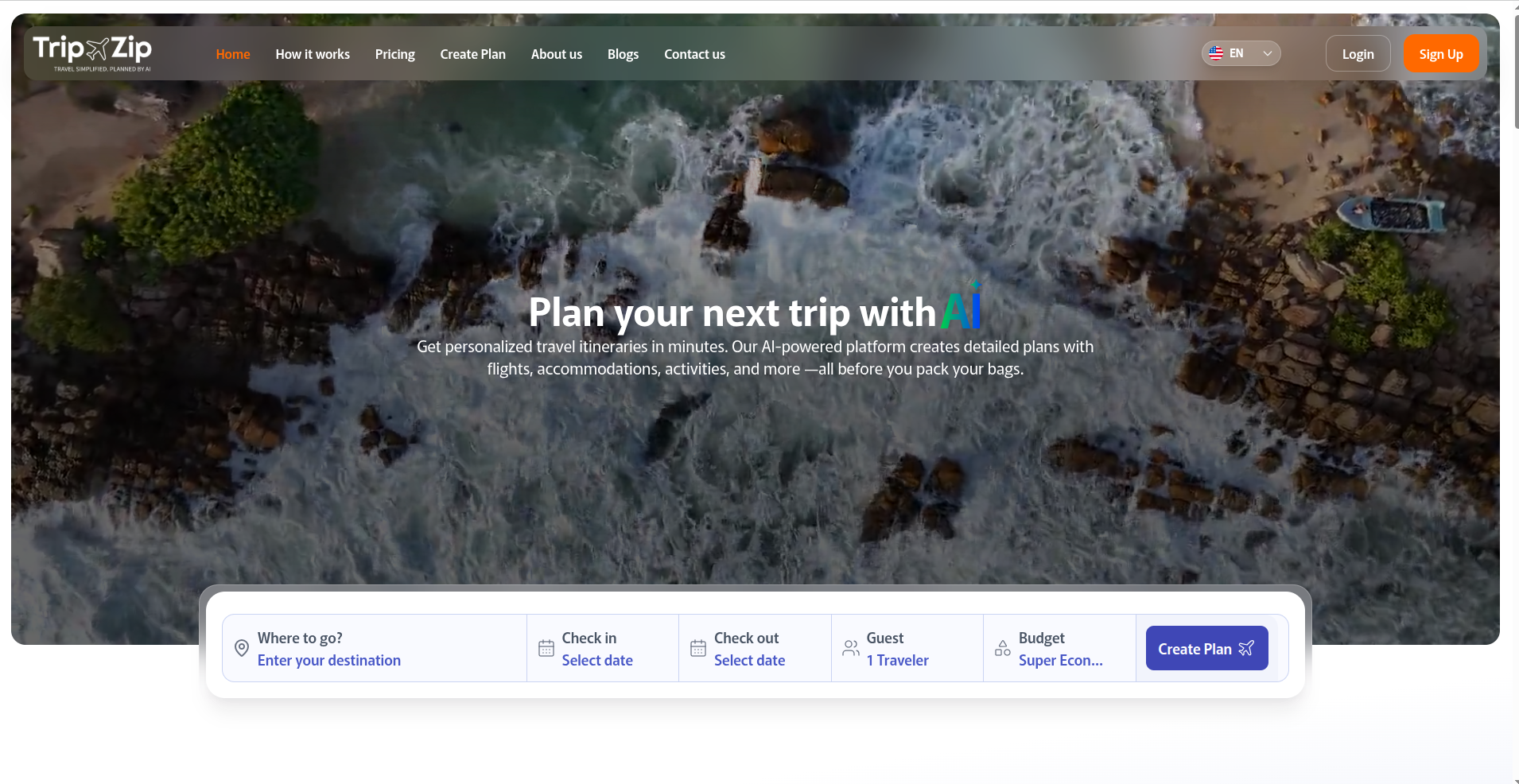
Task: Open the How it works page
Action: tap(313, 54)
